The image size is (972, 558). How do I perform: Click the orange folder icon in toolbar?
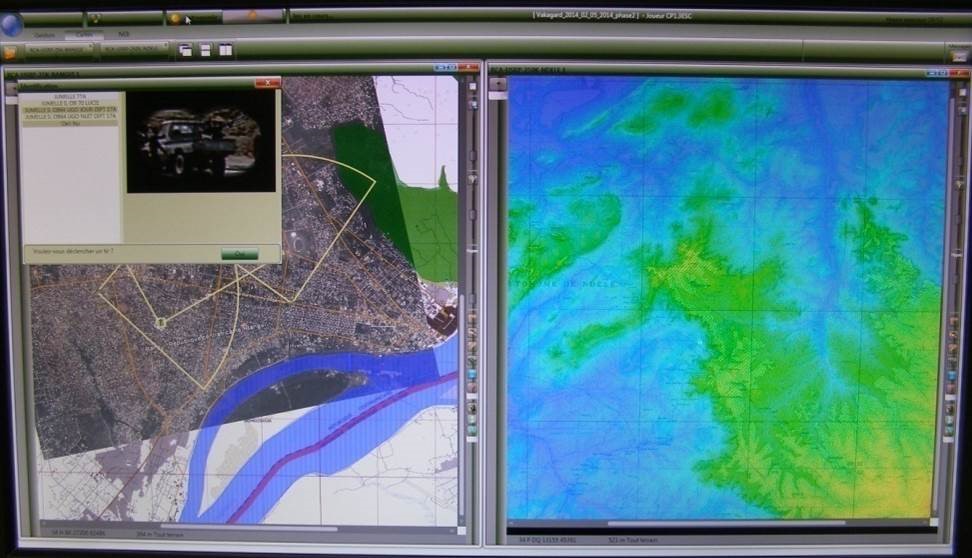(10, 52)
